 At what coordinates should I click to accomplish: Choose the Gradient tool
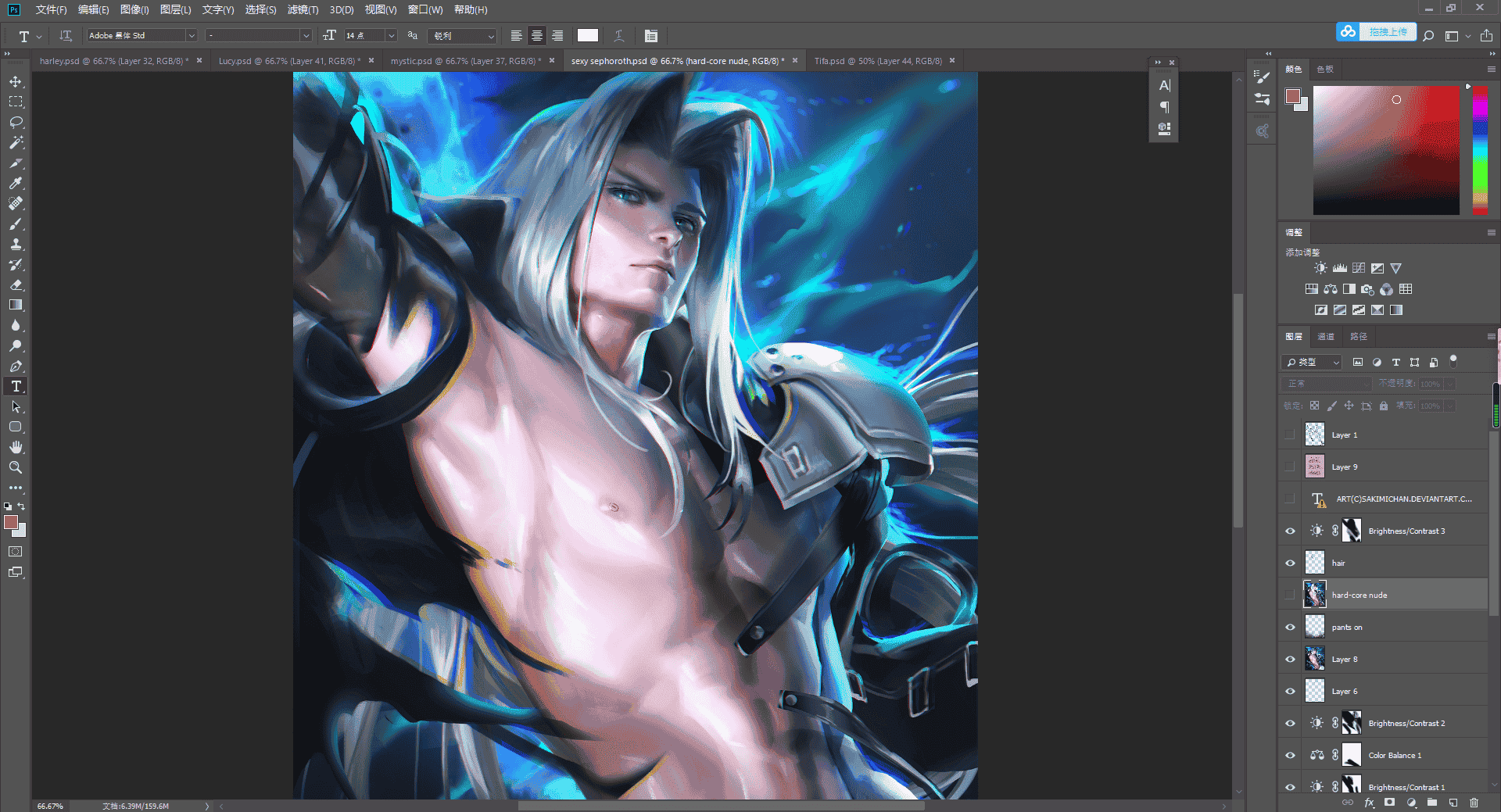[16, 306]
